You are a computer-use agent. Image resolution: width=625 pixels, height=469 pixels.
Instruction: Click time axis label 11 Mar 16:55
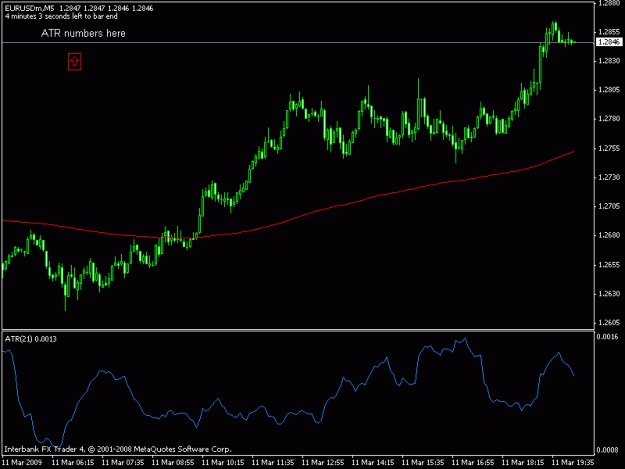coord(473,463)
